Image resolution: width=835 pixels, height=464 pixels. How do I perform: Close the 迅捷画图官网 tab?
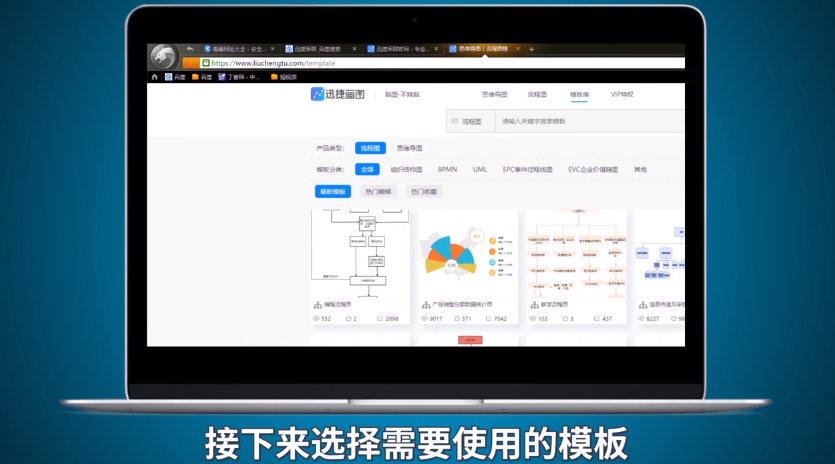436,49
